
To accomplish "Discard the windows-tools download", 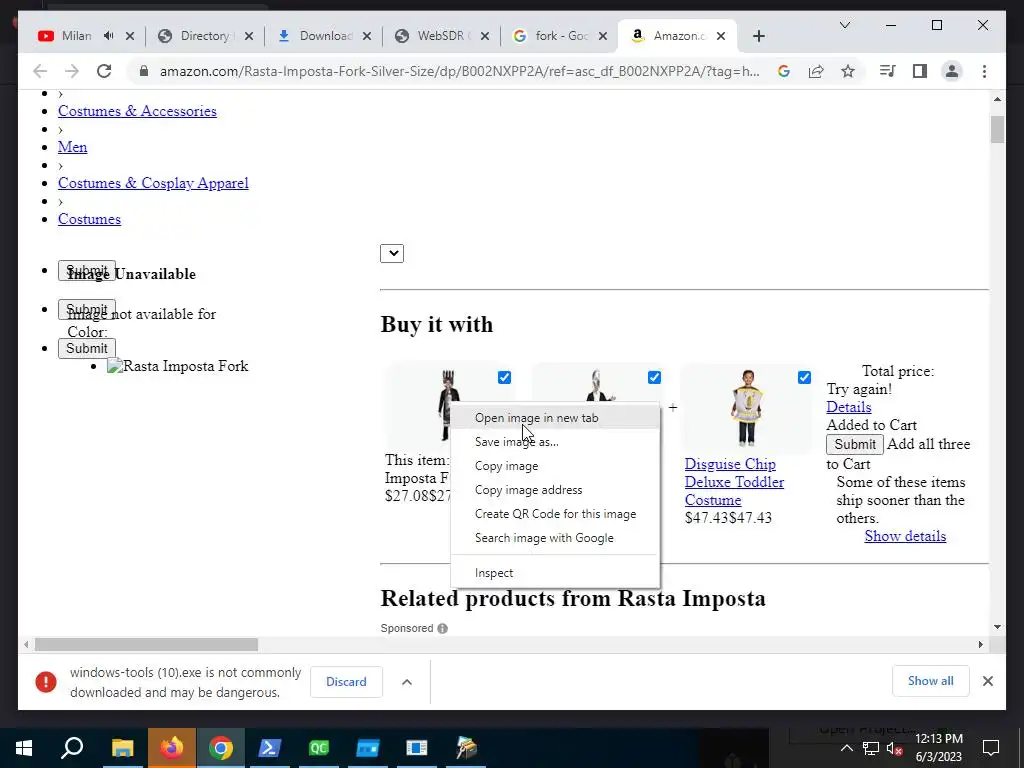I will pyautogui.click(x=346, y=682).
